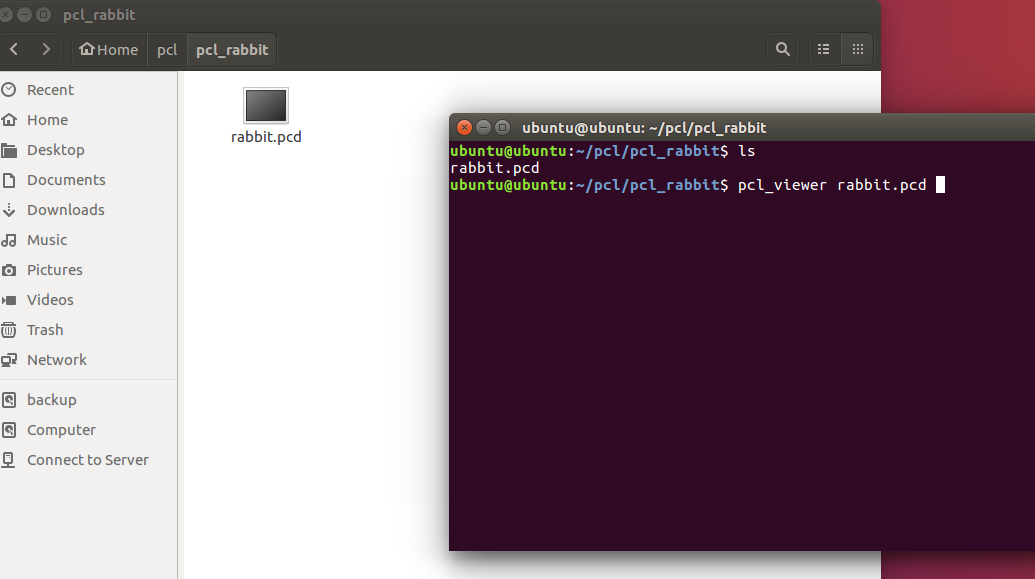Open Trash in sidebar
1035x579 pixels.
[88, 330]
